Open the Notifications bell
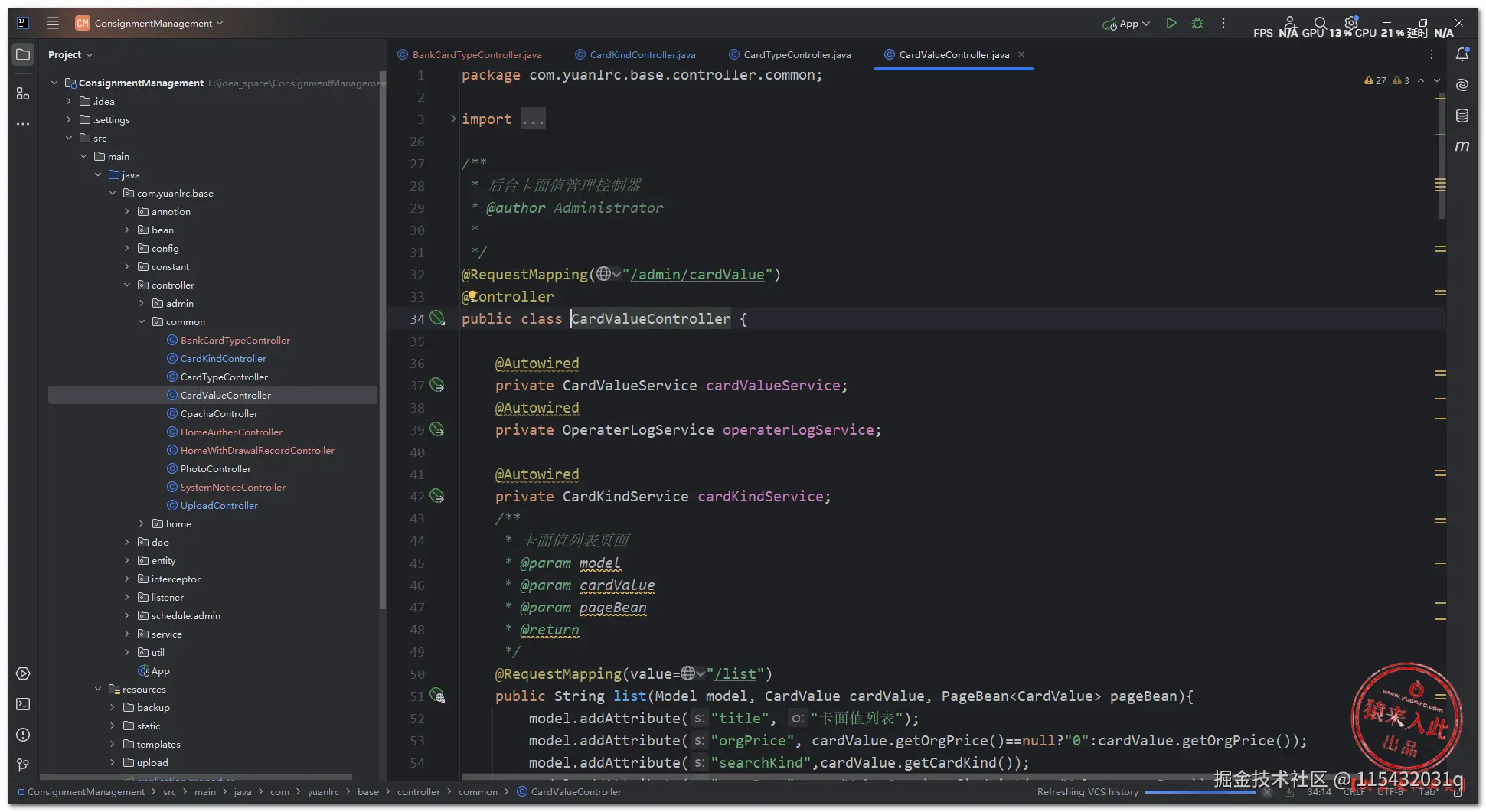1486x812 pixels. 1462,54
